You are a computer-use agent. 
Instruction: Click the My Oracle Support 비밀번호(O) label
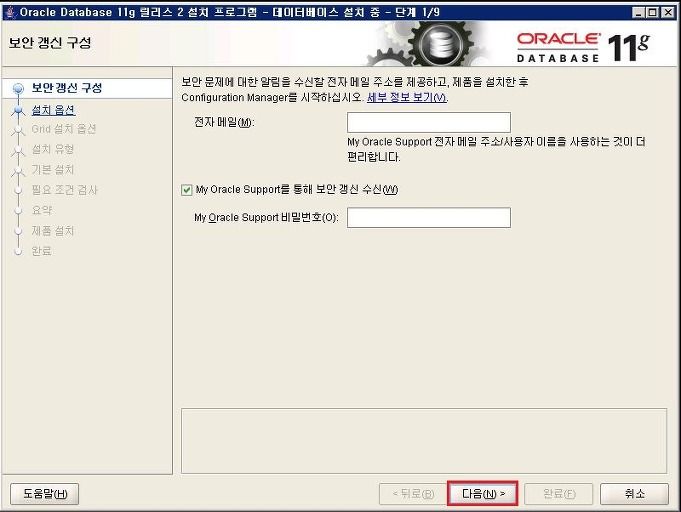click(x=266, y=217)
